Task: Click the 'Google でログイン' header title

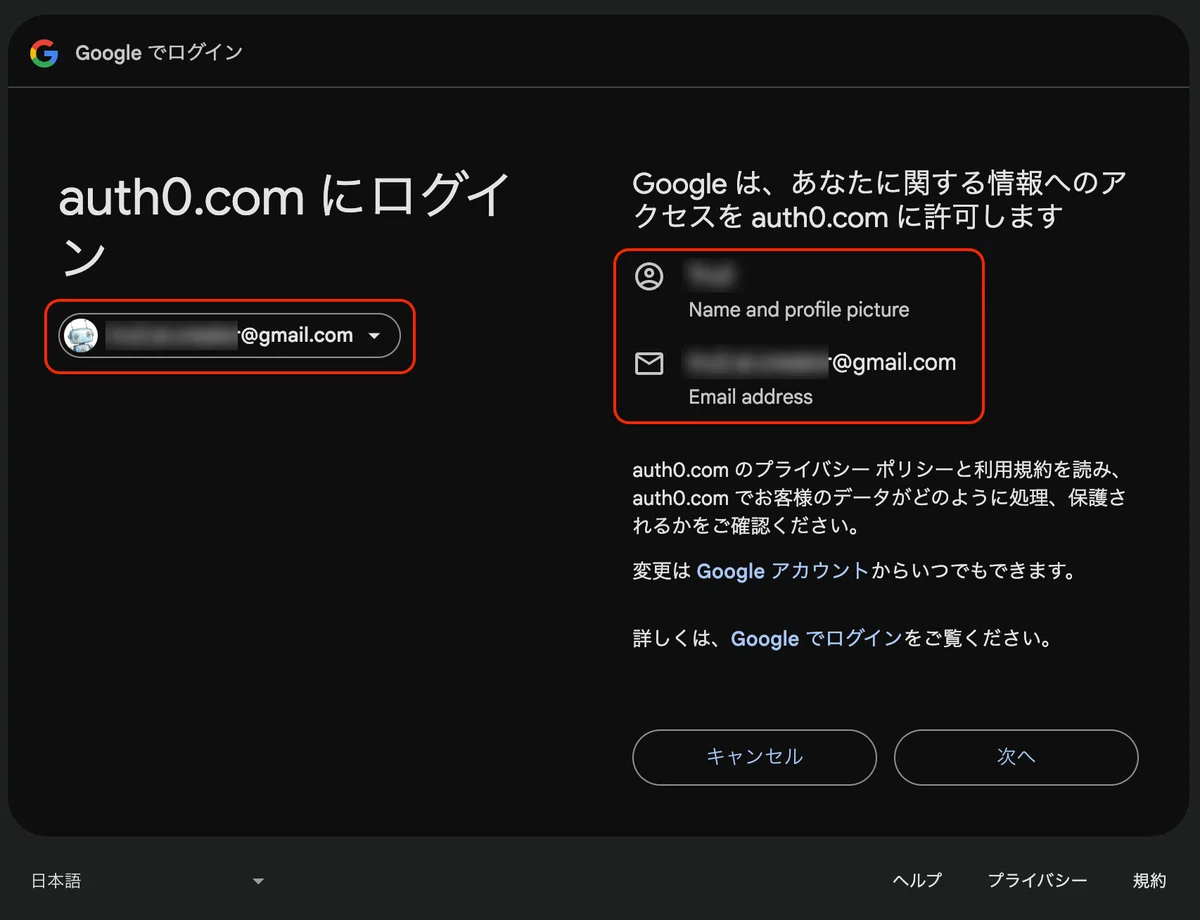Action: (x=159, y=52)
